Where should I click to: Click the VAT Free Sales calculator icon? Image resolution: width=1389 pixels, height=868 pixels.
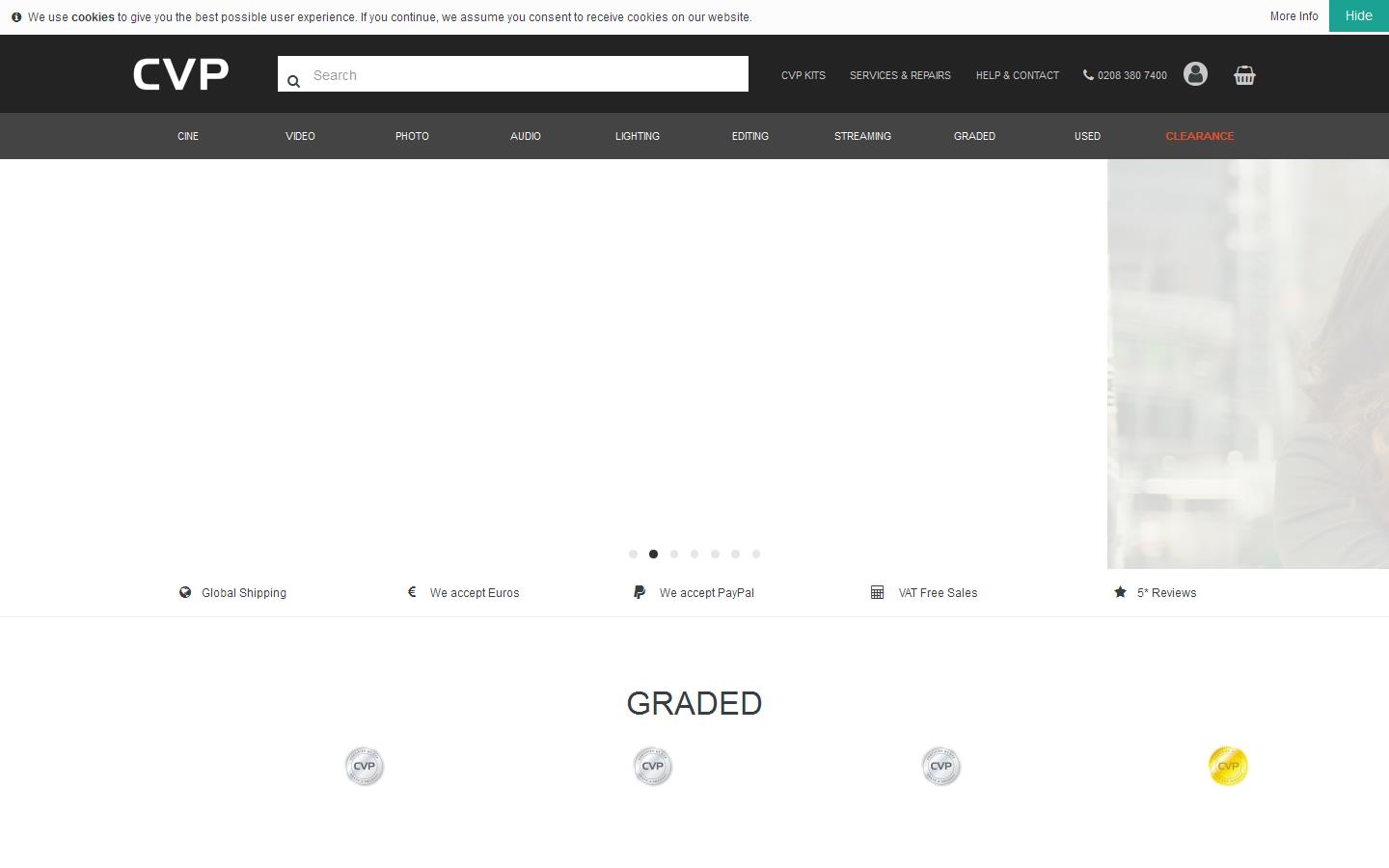coord(878,591)
